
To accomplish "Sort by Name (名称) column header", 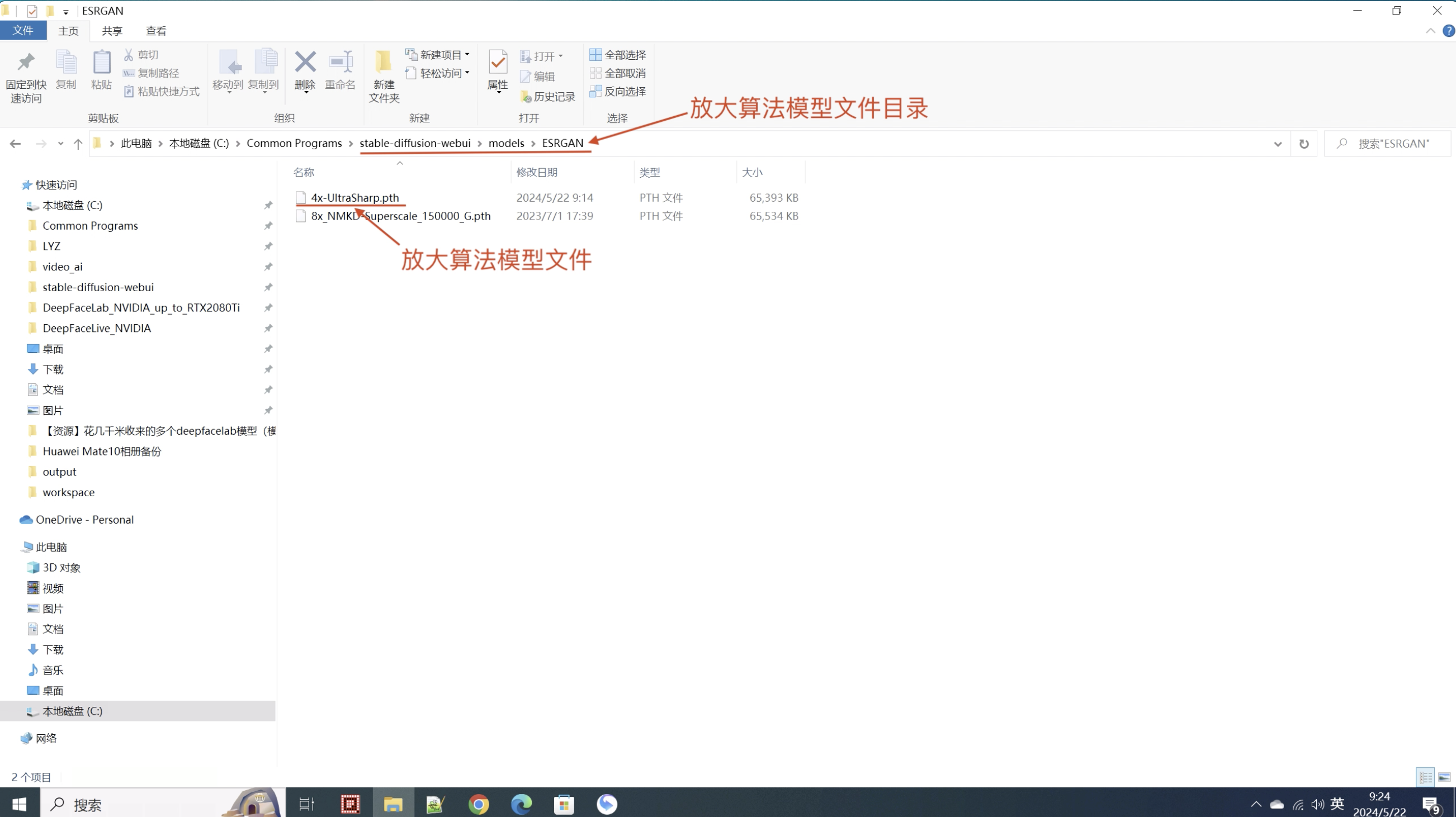I will [304, 172].
